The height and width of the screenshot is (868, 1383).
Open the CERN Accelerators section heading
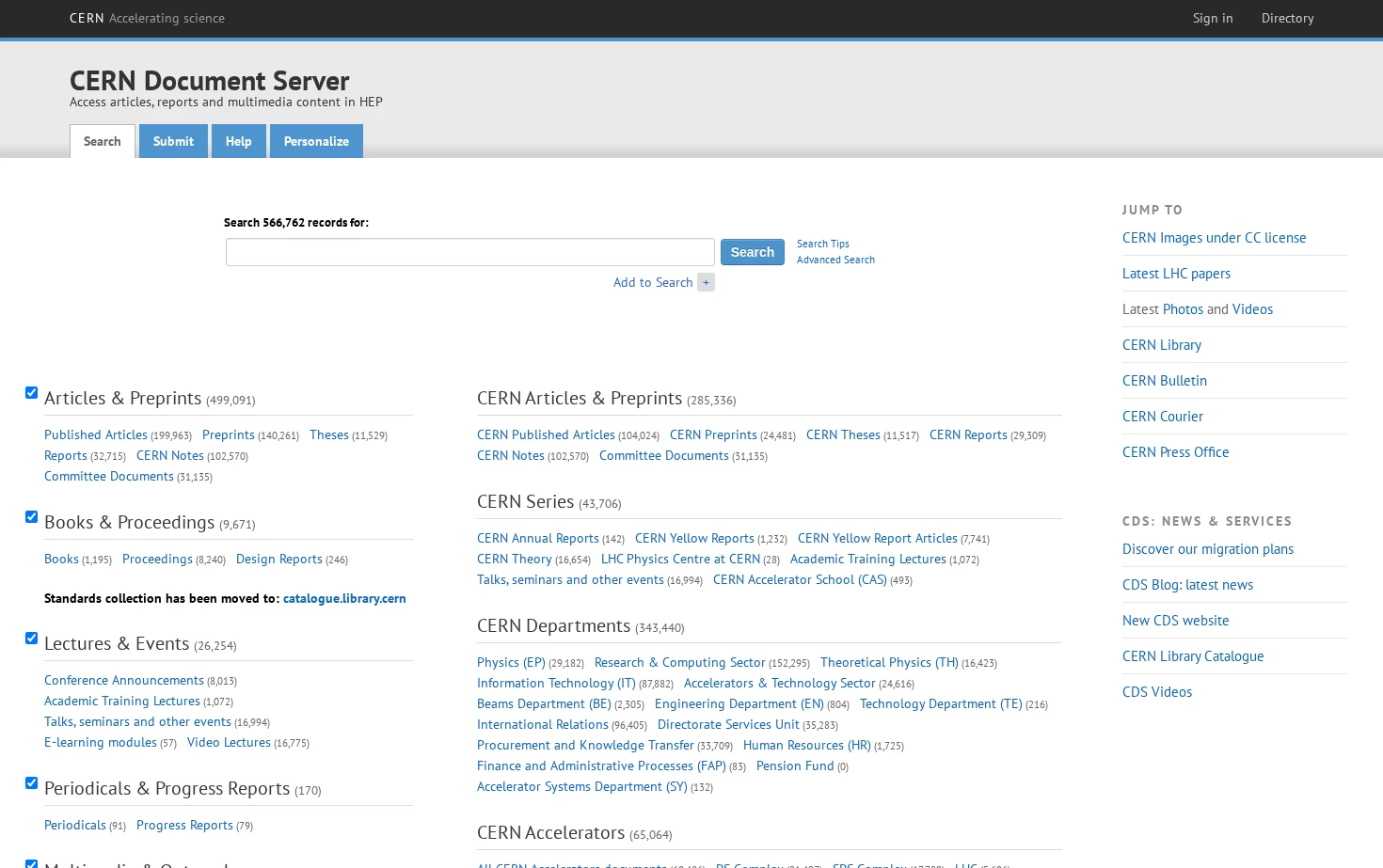550,832
